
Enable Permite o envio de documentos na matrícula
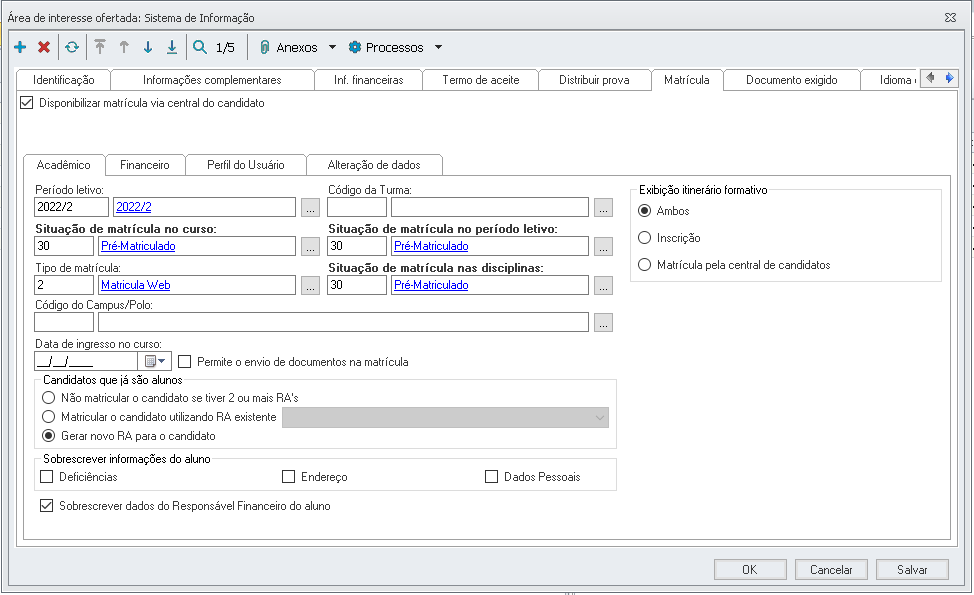point(184,361)
